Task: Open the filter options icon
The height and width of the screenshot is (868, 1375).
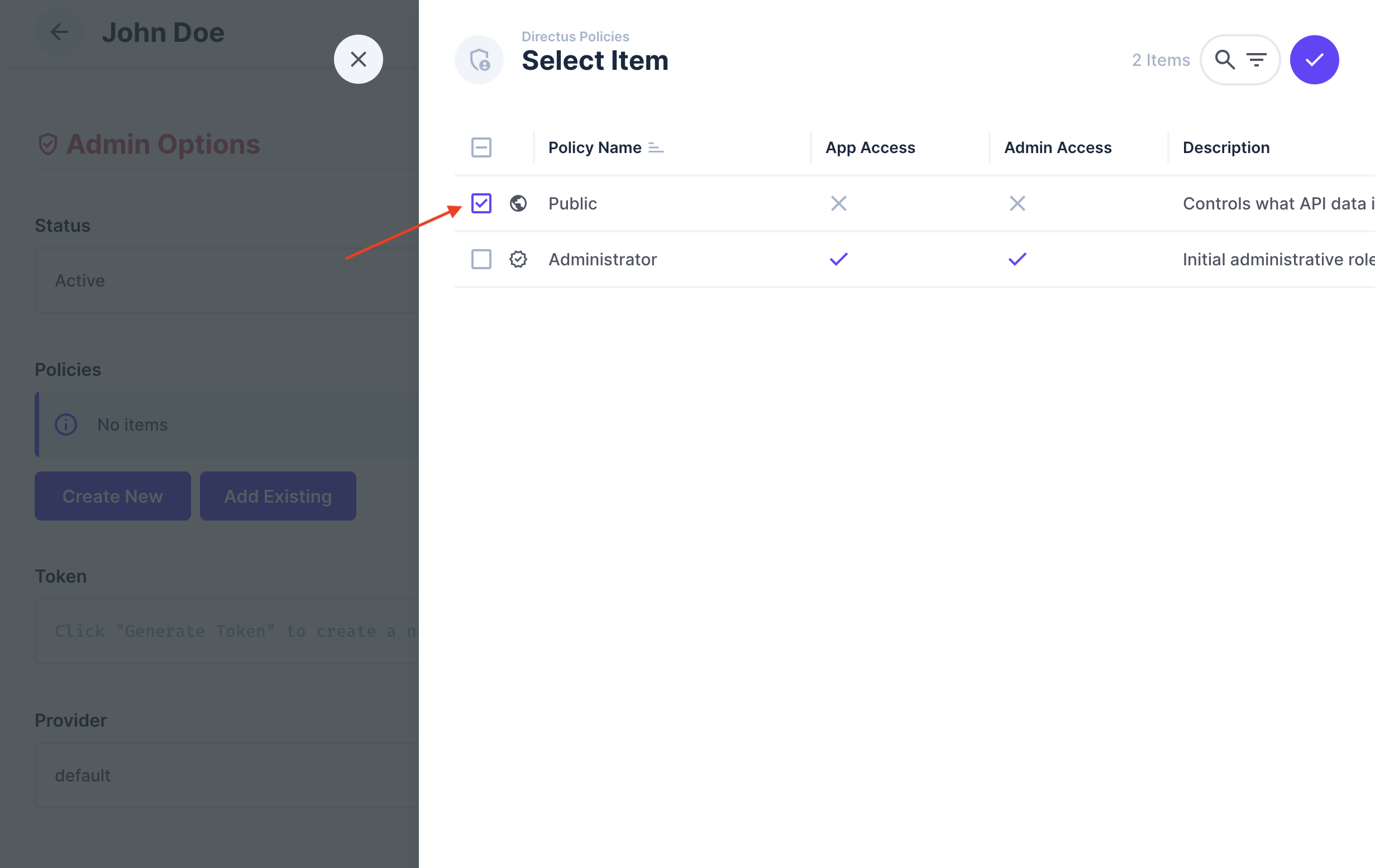Action: point(1255,59)
